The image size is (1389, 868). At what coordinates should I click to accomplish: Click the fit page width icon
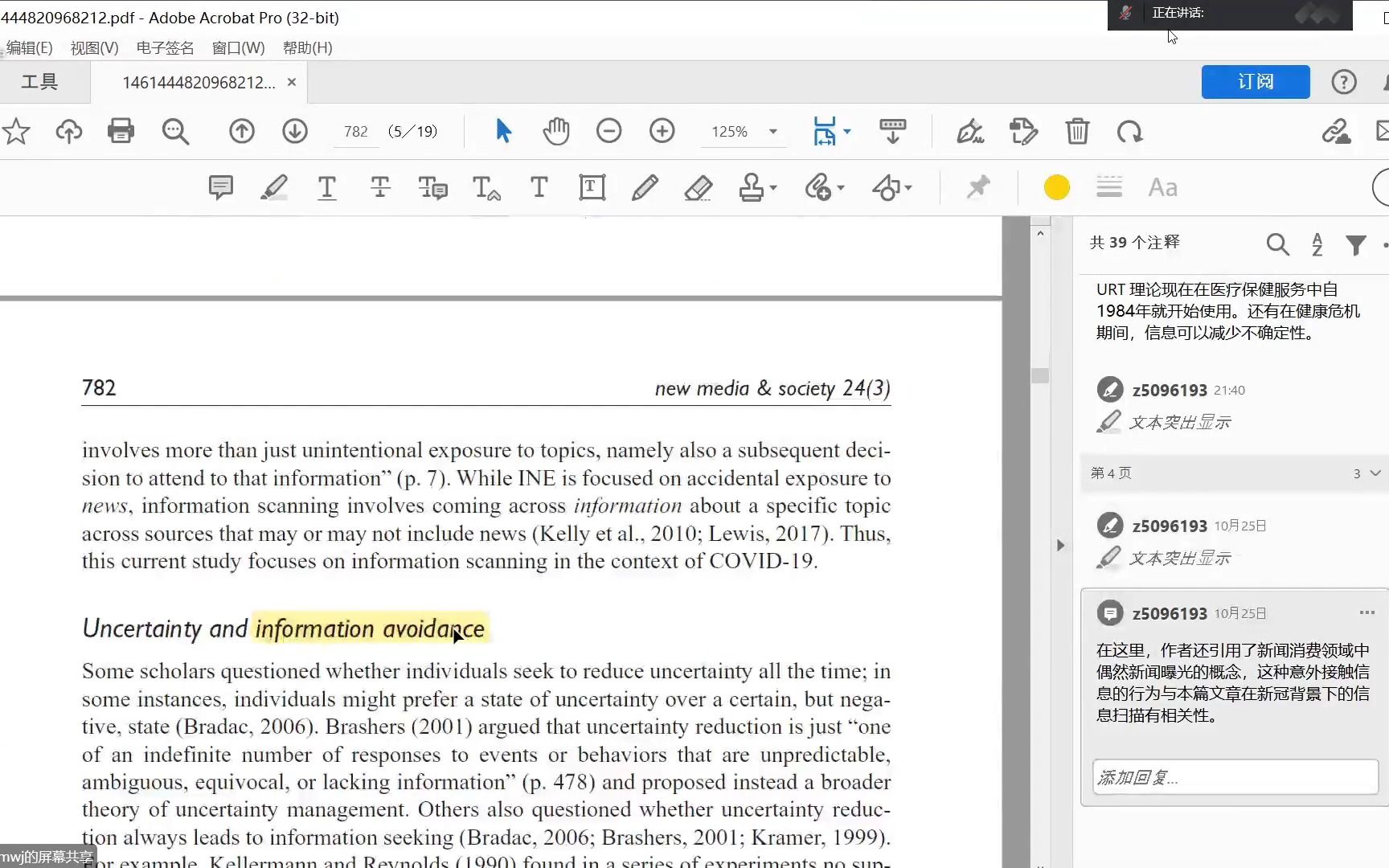click(825, 131)
